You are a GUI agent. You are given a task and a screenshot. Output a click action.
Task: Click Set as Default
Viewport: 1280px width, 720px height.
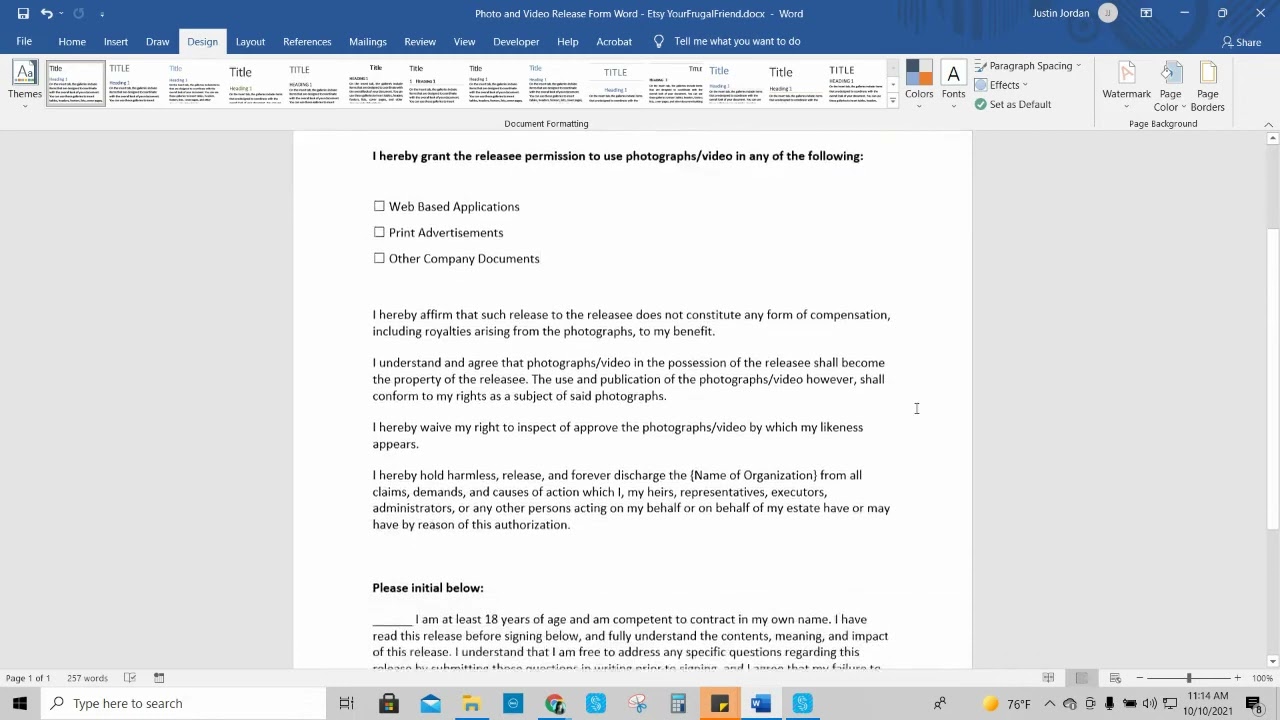[1013, 104]
